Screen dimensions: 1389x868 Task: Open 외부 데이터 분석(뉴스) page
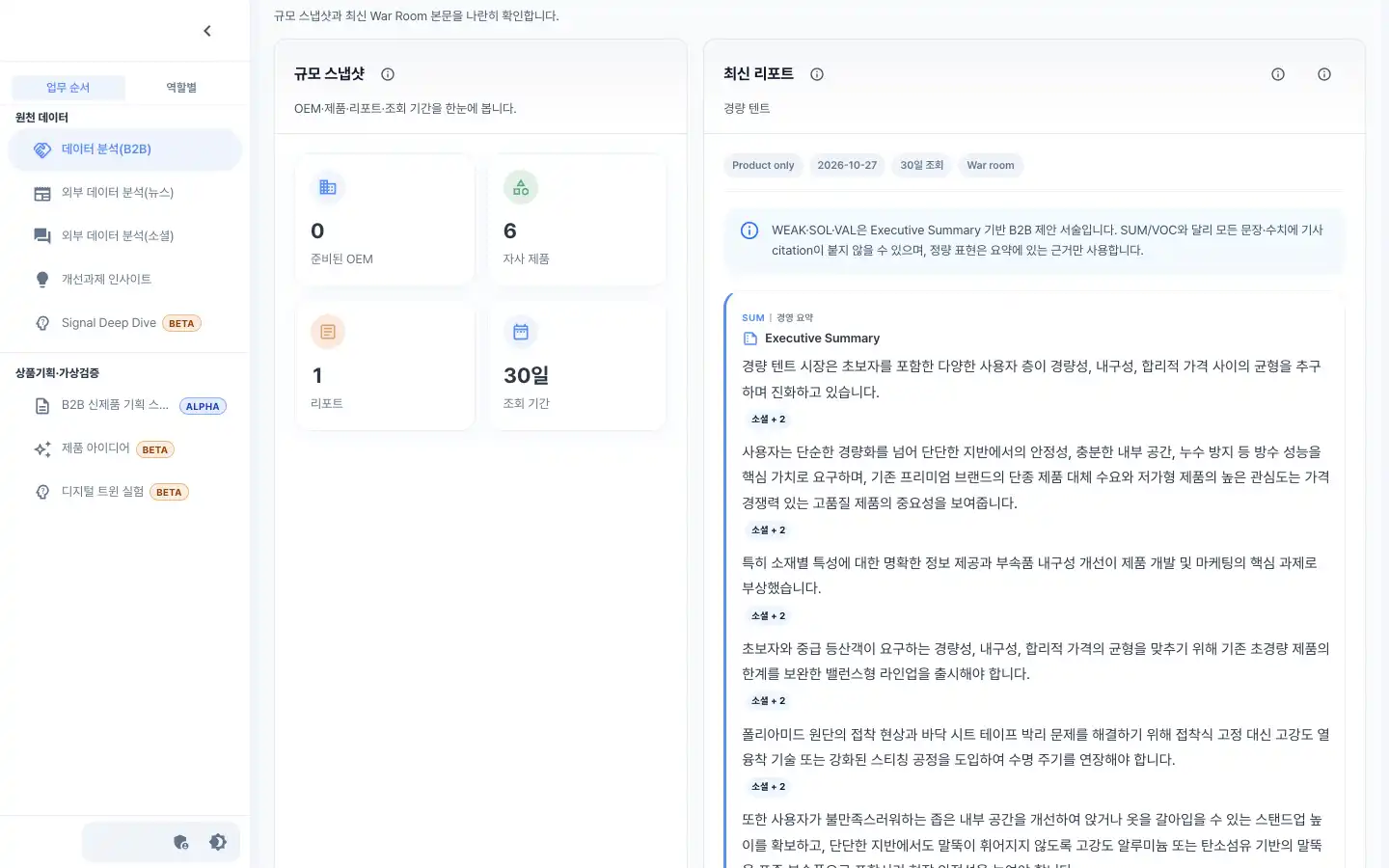click(125, 193)
